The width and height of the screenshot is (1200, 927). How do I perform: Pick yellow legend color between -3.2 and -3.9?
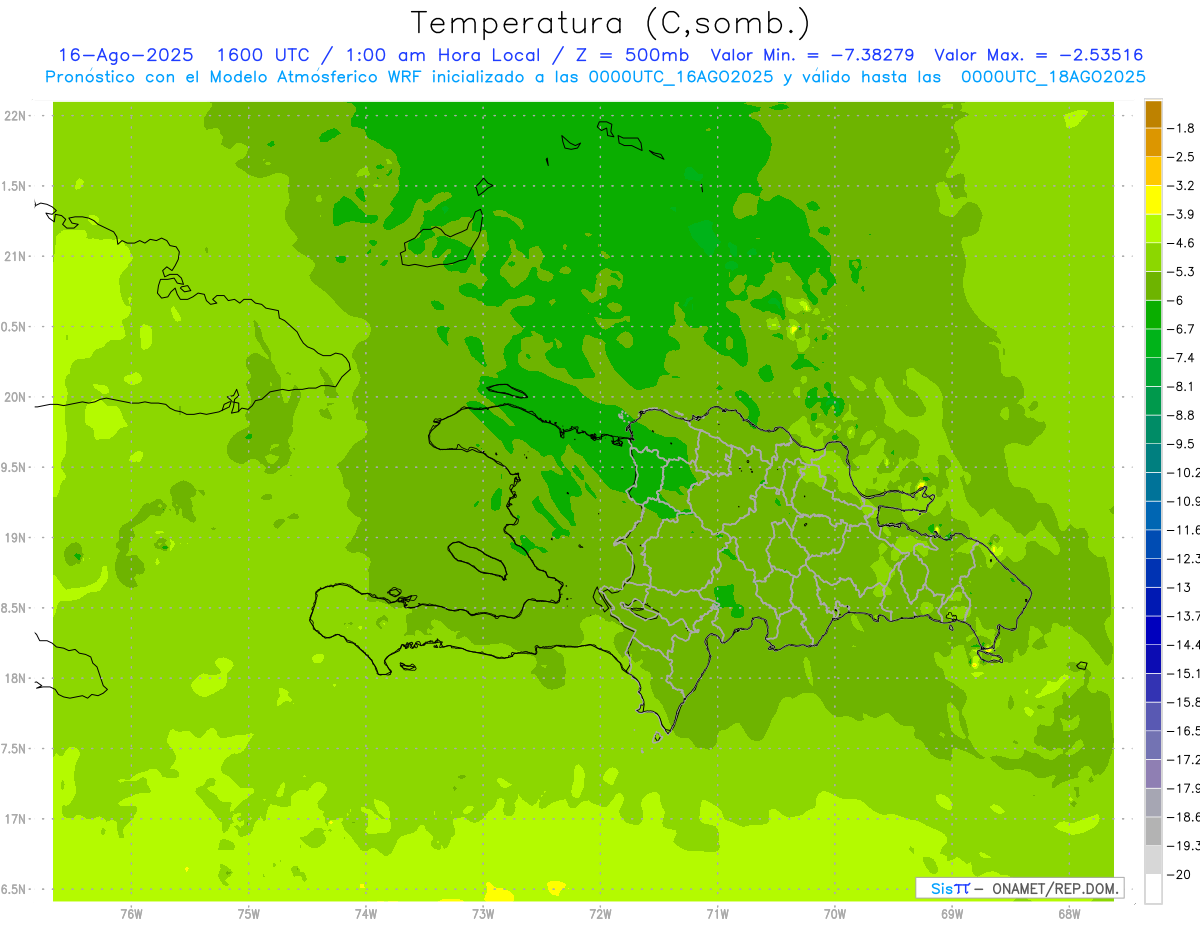(1153, 200)
